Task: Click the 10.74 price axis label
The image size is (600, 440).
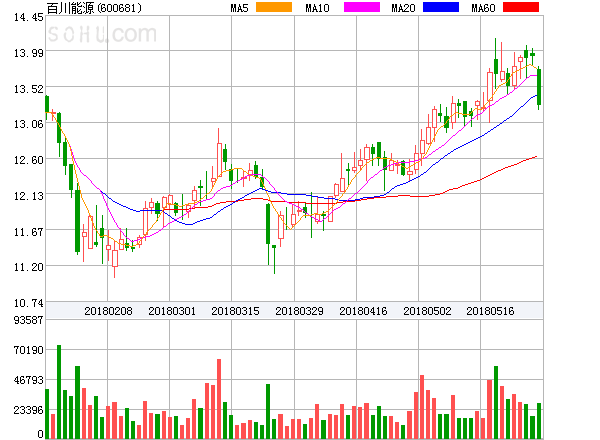Action: (x=29, y=303)
